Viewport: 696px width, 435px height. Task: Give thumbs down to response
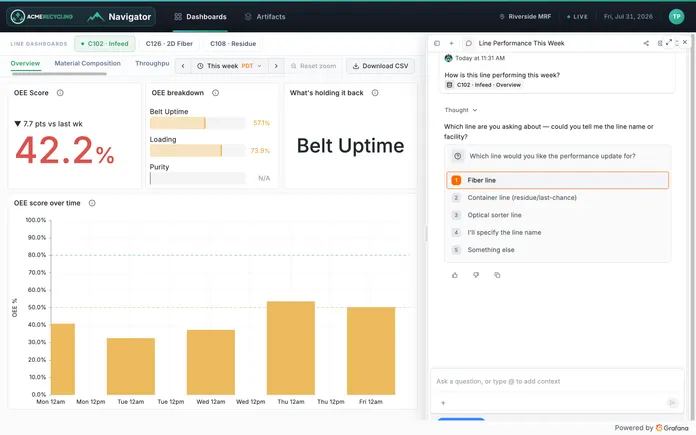pyautogui.click(x=476, y=275)
